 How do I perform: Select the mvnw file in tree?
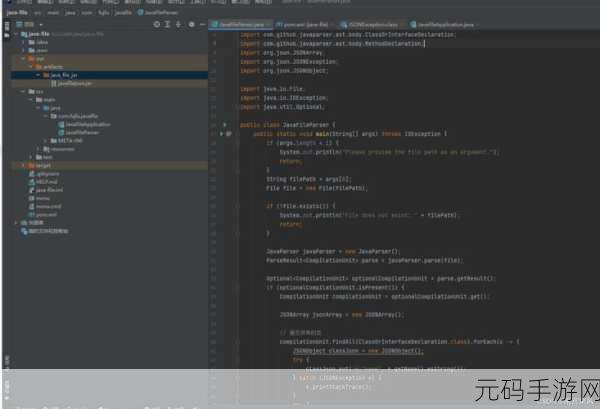42,198
